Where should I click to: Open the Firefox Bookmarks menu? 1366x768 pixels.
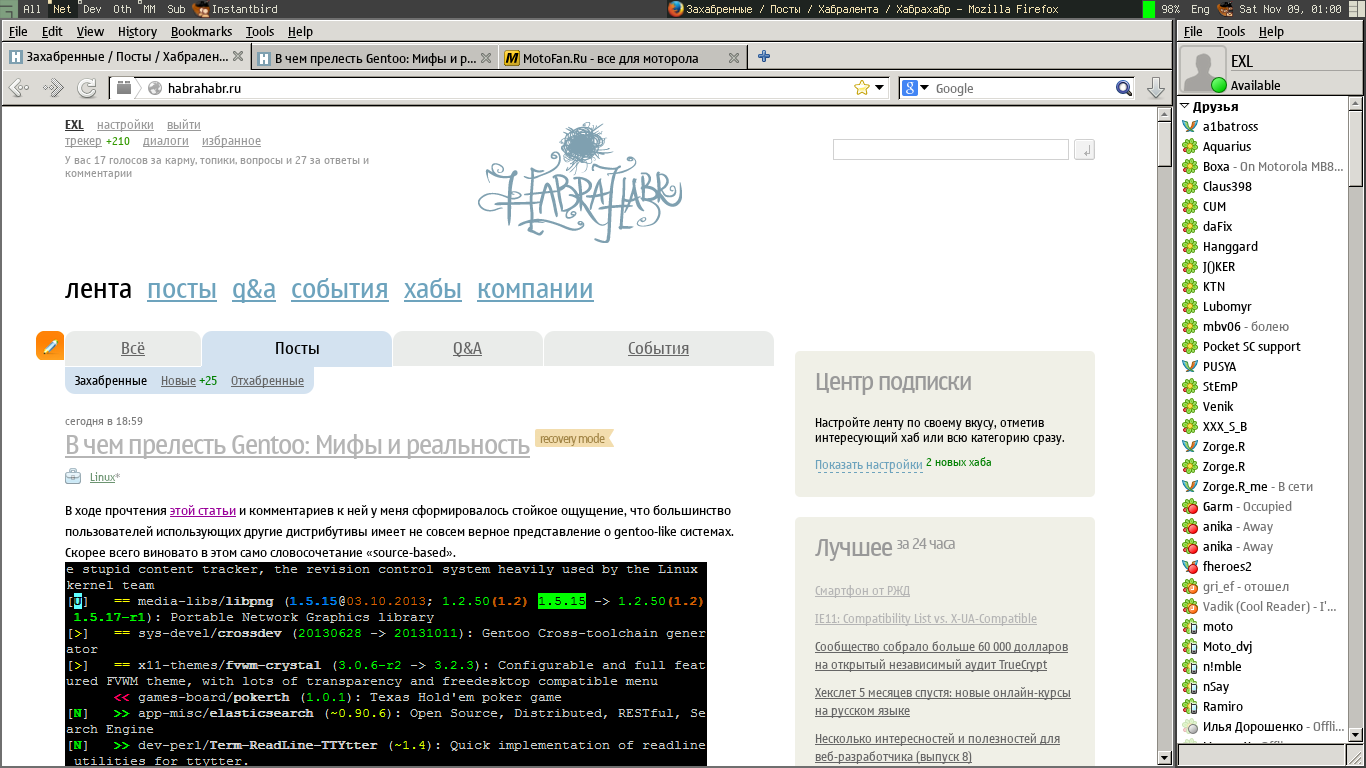201,32
